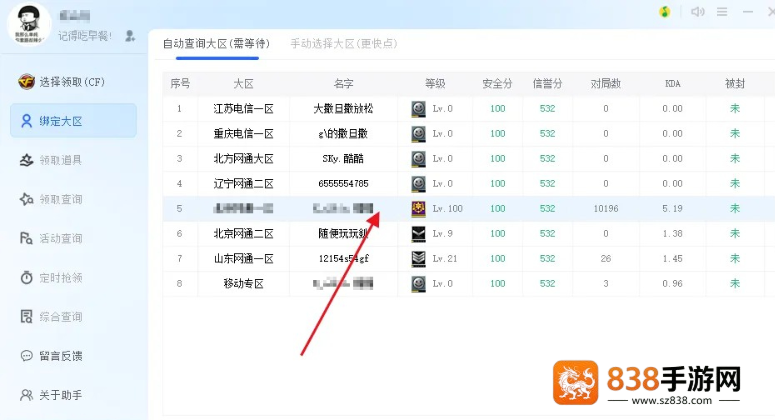775x420 pixels.
Task: Click the KDA column header
Action: (672, 84)
